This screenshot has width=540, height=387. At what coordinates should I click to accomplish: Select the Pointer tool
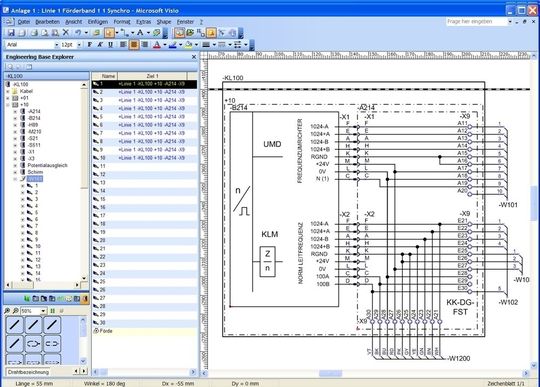pos(109,33)
